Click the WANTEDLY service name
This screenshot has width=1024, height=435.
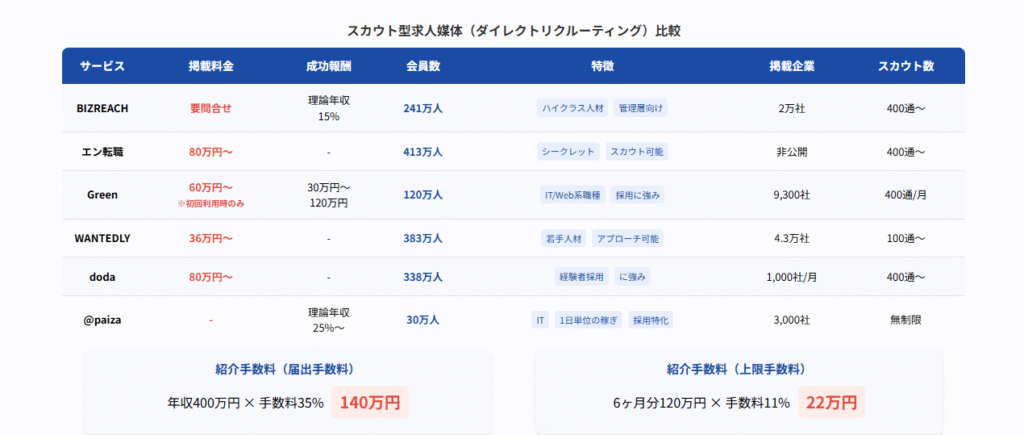(102, 238)
